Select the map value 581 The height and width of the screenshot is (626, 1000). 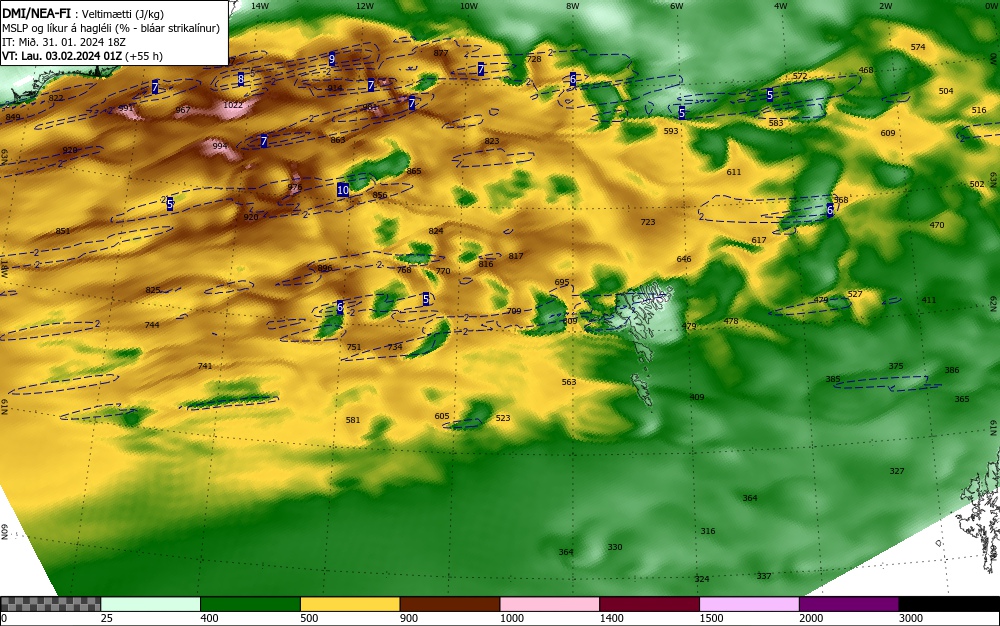click(x=353, y=419)
